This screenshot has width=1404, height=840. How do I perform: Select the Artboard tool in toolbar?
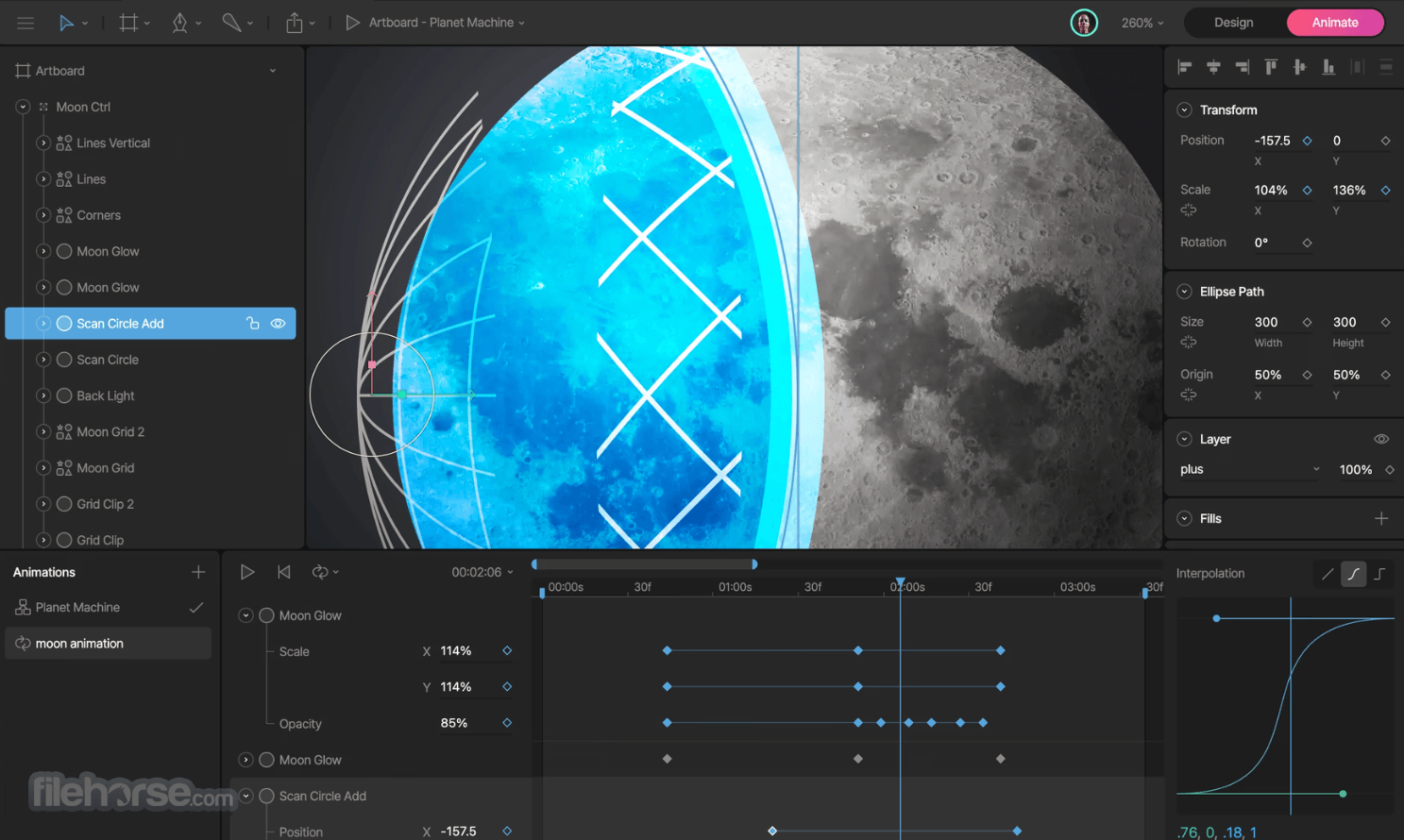coord(128,23)
